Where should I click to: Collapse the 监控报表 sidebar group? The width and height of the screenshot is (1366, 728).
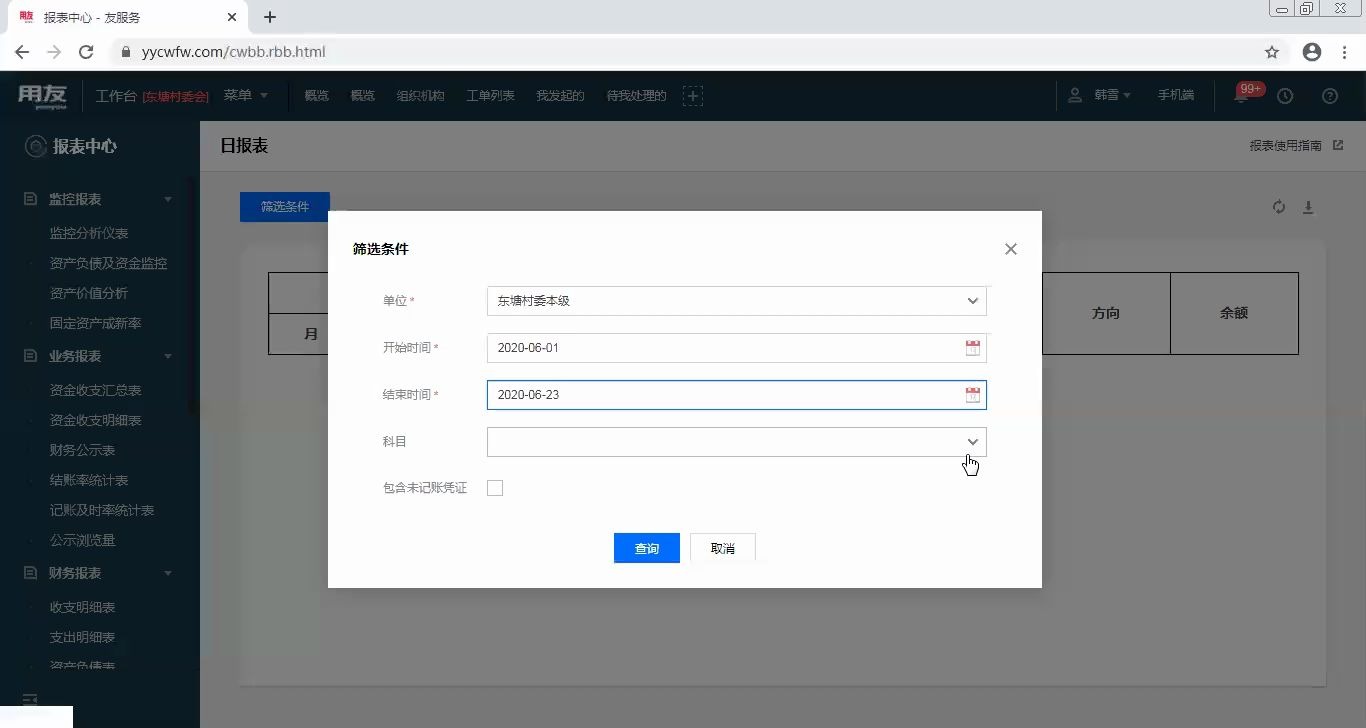coord(168,200)
